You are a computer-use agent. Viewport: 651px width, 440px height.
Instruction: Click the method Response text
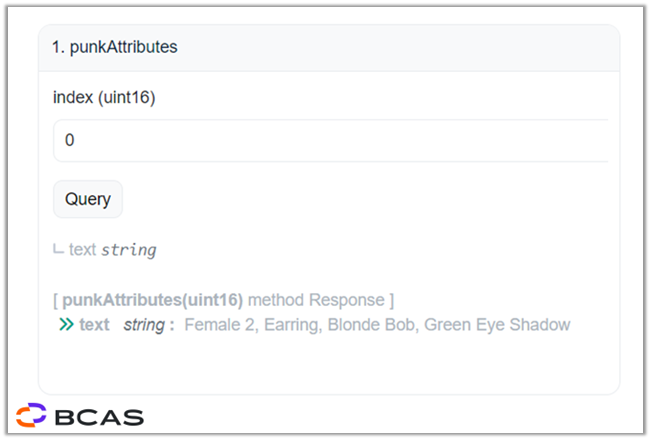(316, 300)
